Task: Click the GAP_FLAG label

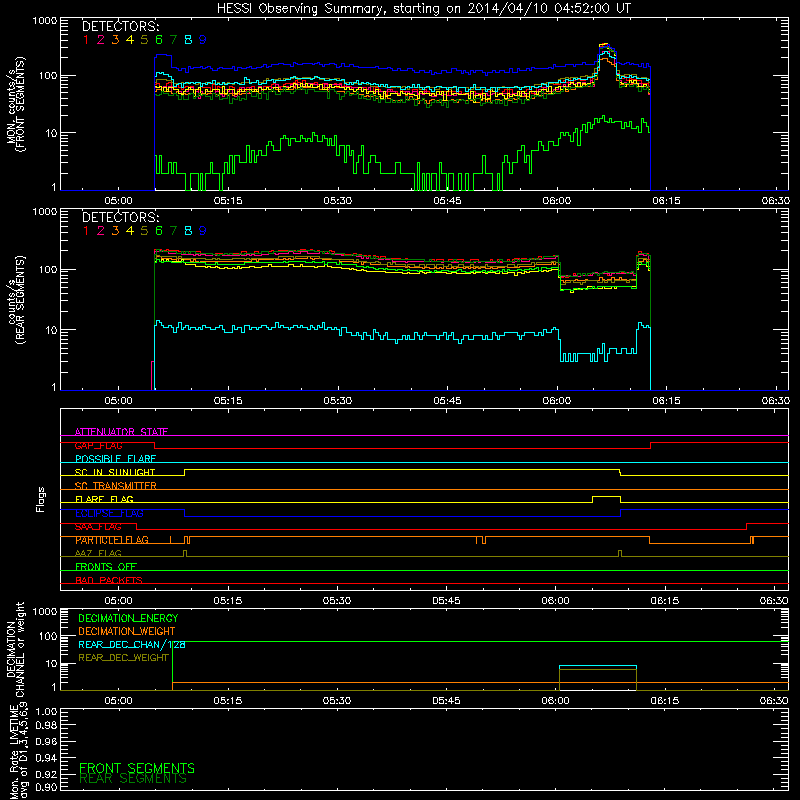Action: pyautogui.click(x=98, y=445)
